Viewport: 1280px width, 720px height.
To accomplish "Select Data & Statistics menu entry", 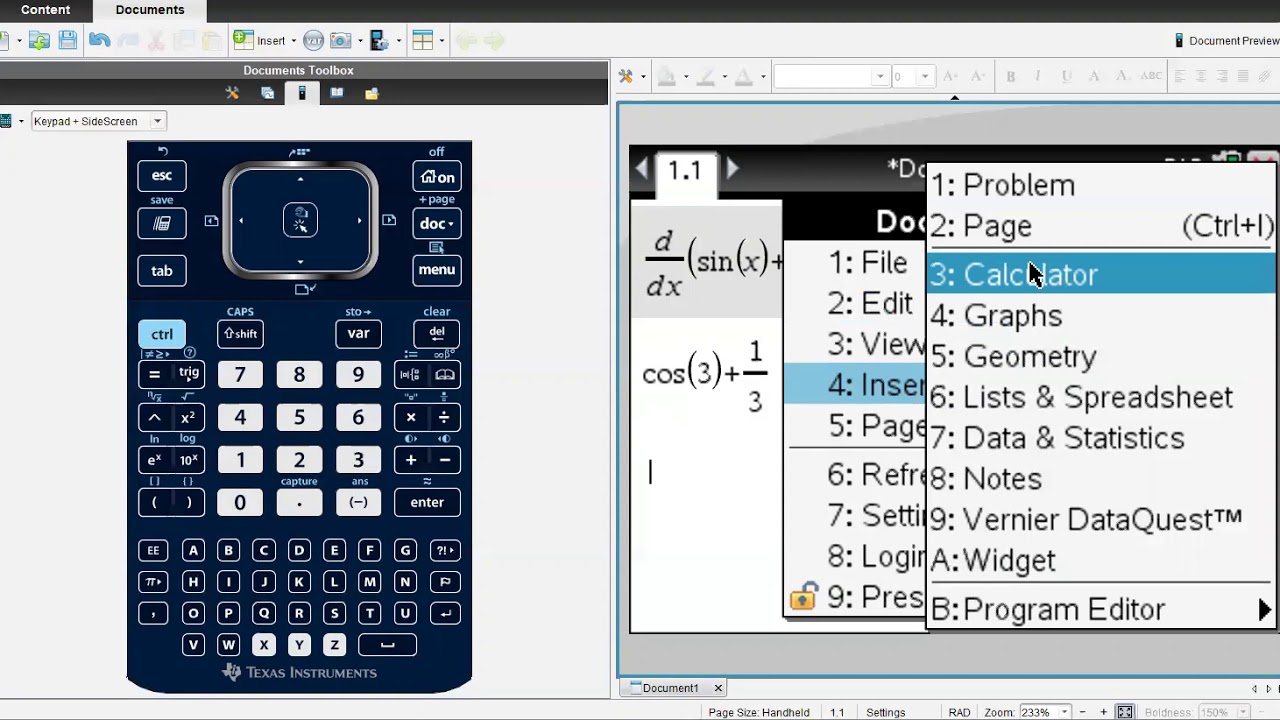I will (1102, 437).
